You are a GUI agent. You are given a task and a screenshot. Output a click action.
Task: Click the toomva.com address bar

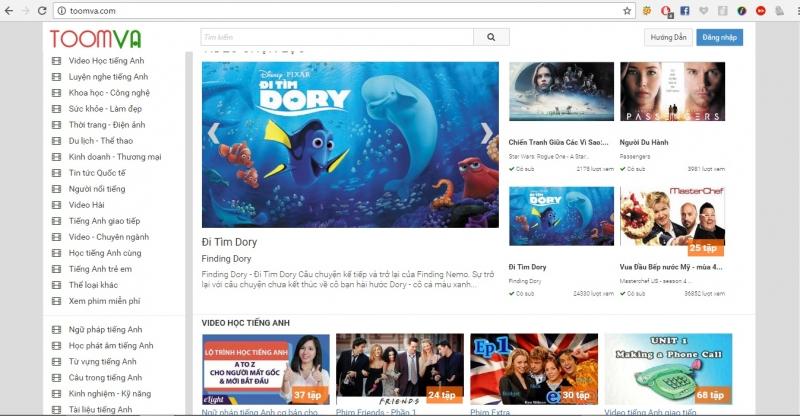[x=344, y=11]
